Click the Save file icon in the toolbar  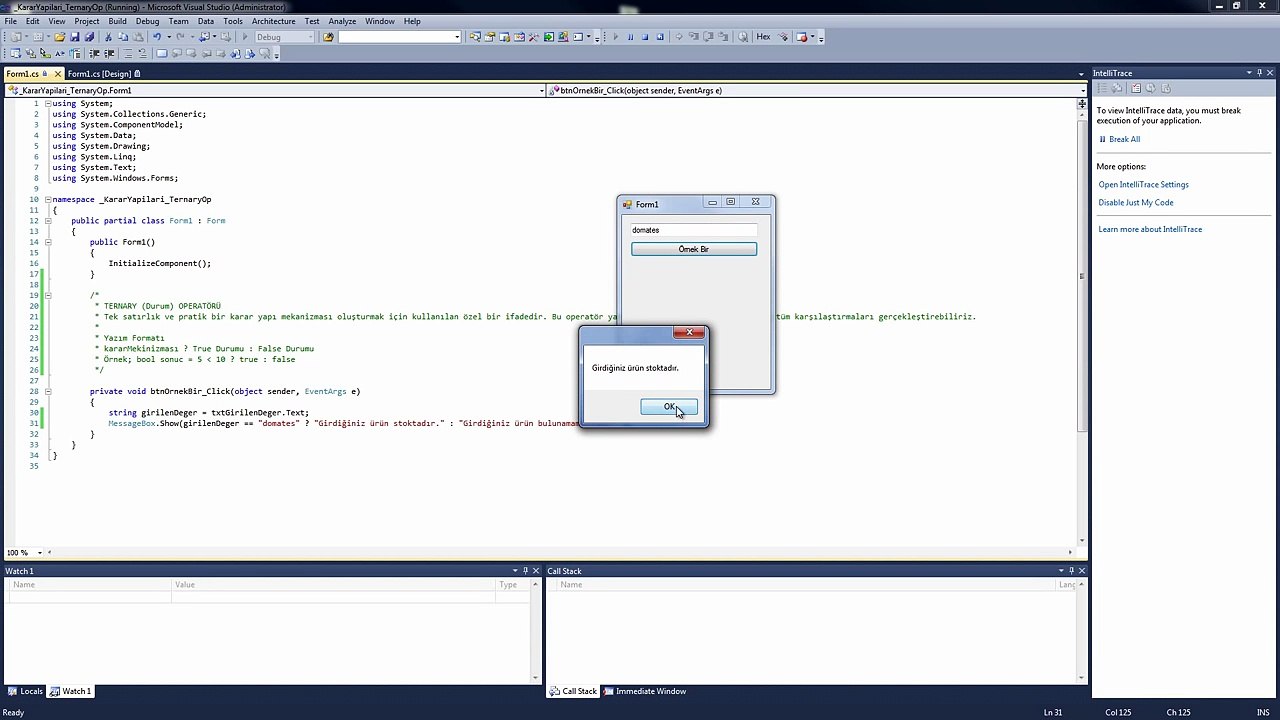74,37
